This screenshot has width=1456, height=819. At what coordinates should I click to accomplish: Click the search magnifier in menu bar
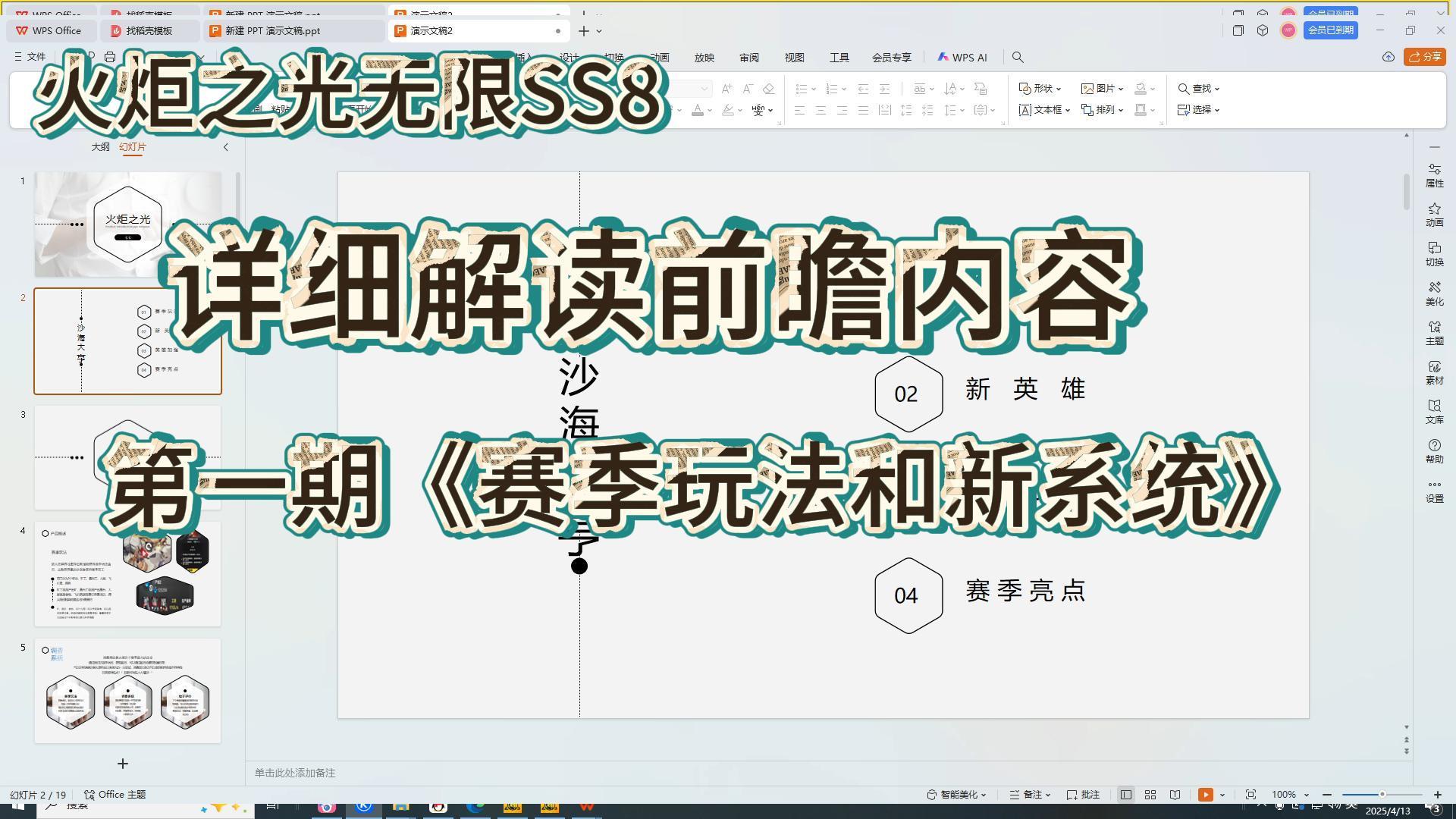click(x=1018, y=58)
